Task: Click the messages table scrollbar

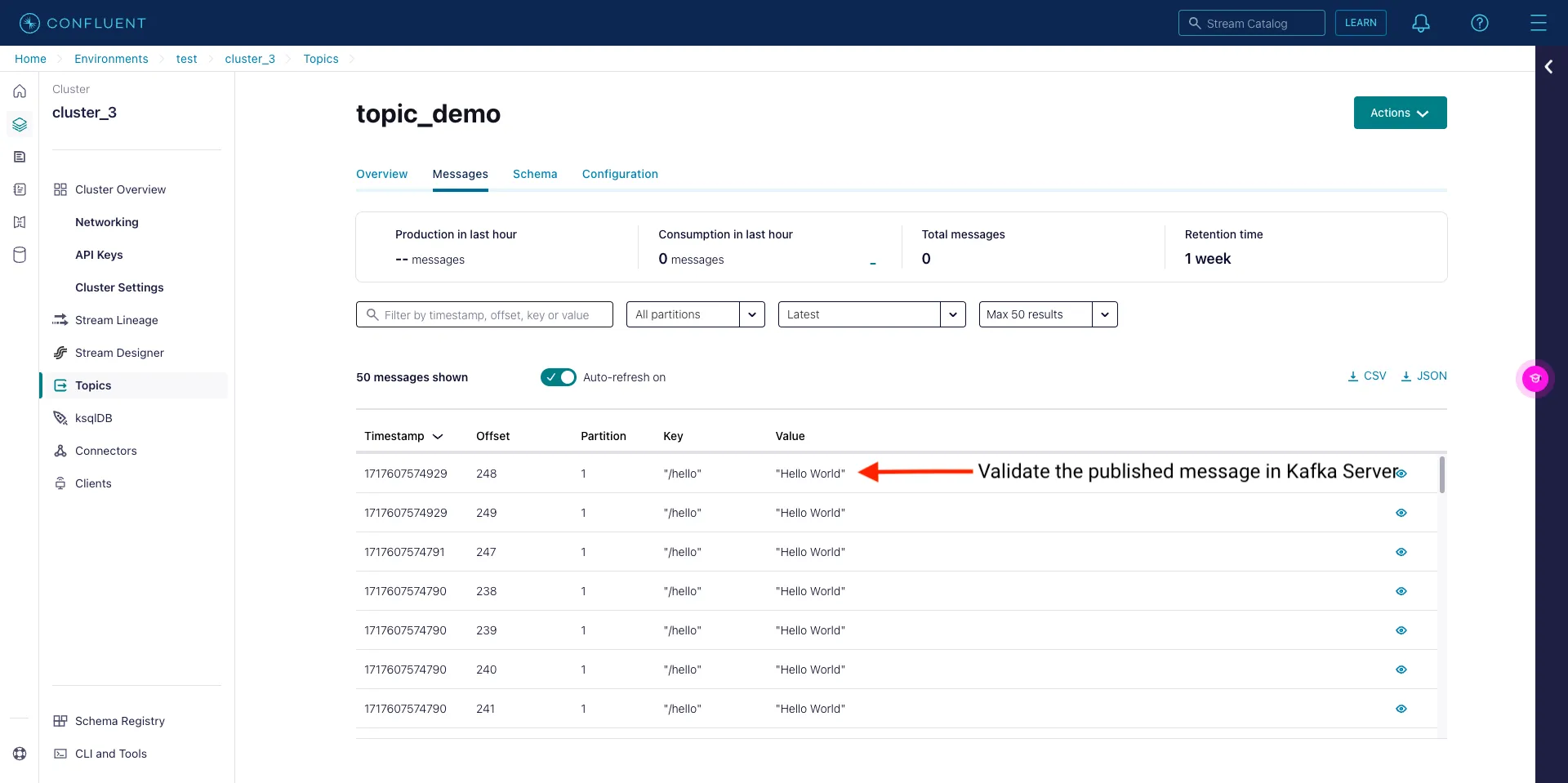Action: click(1442, 474)
